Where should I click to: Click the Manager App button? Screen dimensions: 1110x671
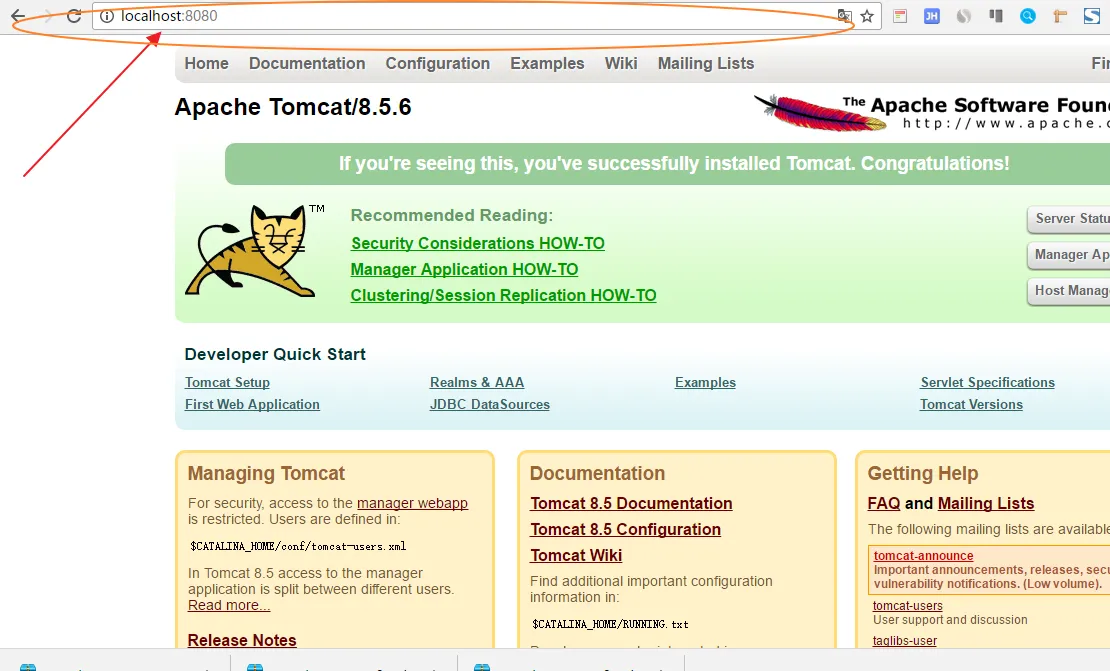[1069, 255]
